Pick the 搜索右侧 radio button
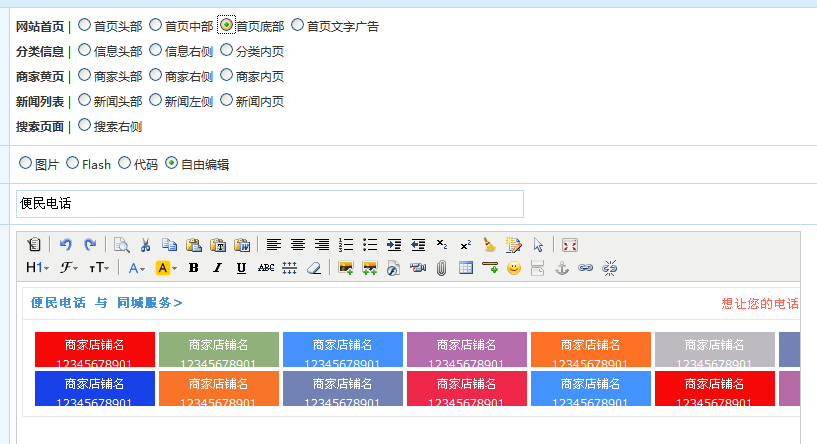This screenshot has height=444, width=817. pyautogui.click(x=84, y=126)
